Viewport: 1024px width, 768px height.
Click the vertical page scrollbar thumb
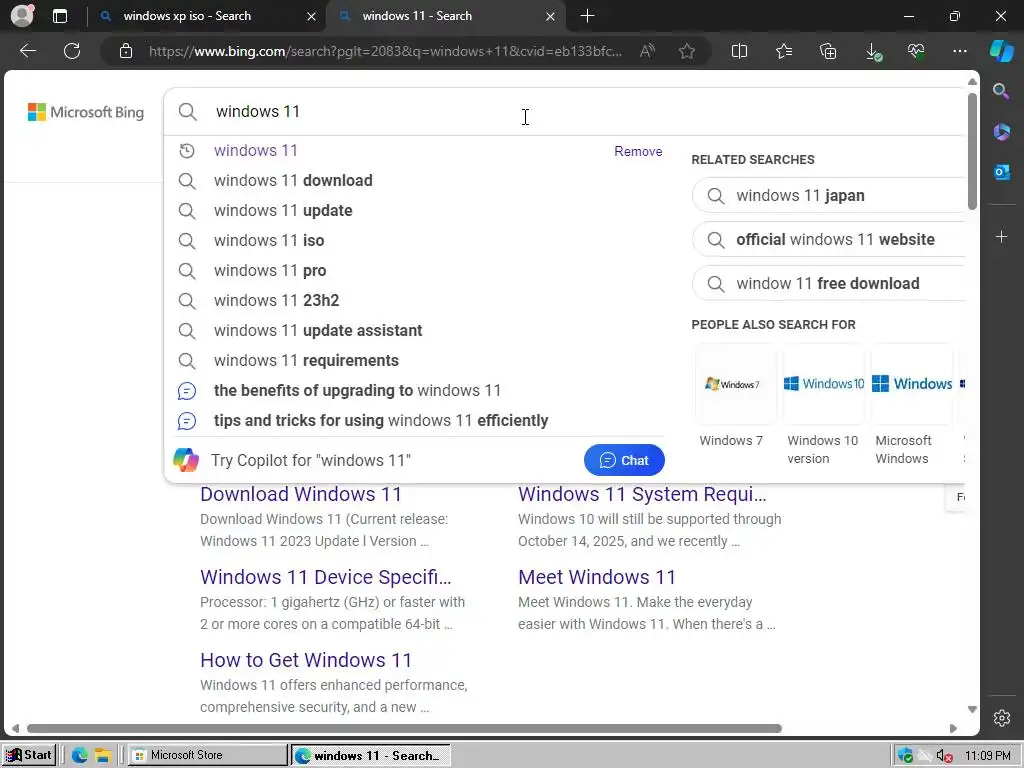pyautogui.click(x=972, y=152)
